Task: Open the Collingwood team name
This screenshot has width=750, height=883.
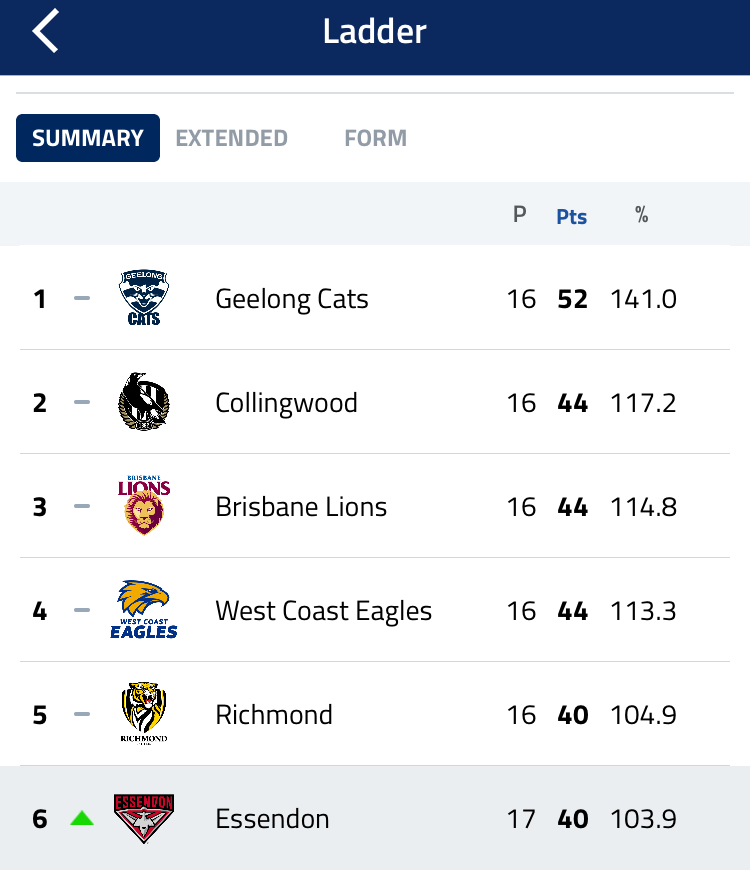Action: click(x=286, y=403)
